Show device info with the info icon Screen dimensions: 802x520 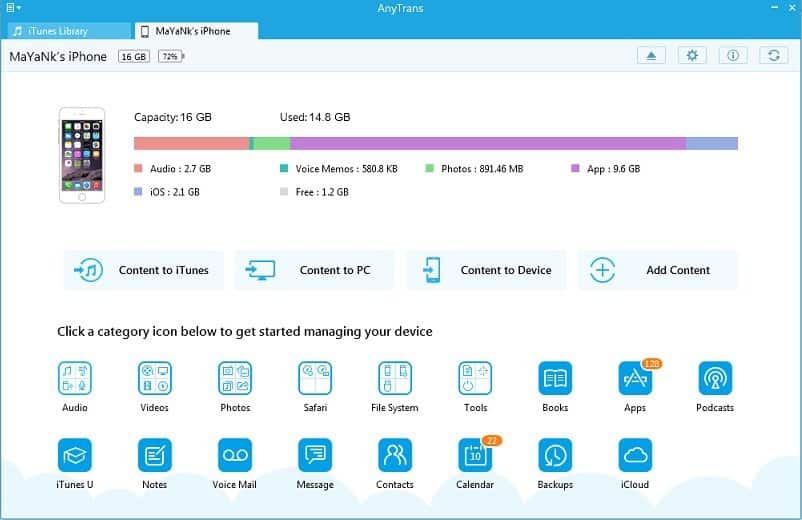tap(733, 55)
